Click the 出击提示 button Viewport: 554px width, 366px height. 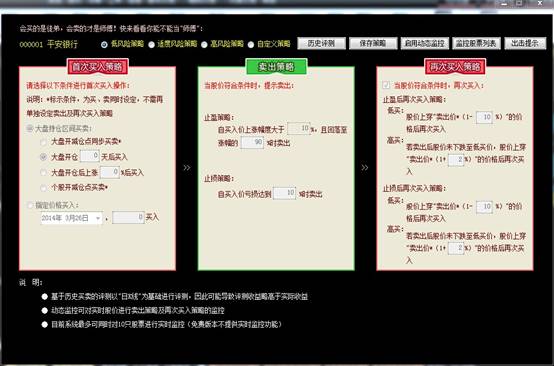pyautogui.click(x=525, y=43)
